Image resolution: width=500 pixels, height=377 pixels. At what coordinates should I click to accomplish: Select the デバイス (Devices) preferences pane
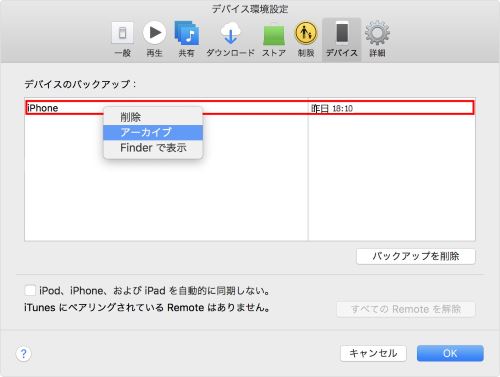click(x=342, y=39)
